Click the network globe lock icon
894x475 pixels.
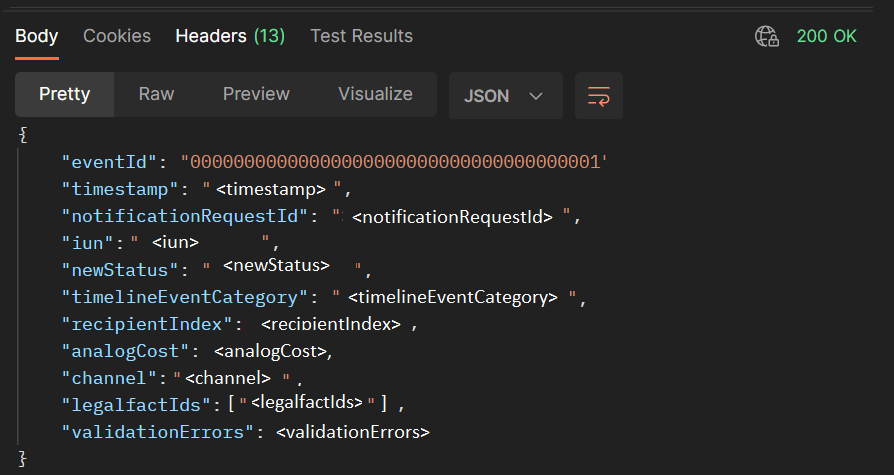tap(767, 37)
